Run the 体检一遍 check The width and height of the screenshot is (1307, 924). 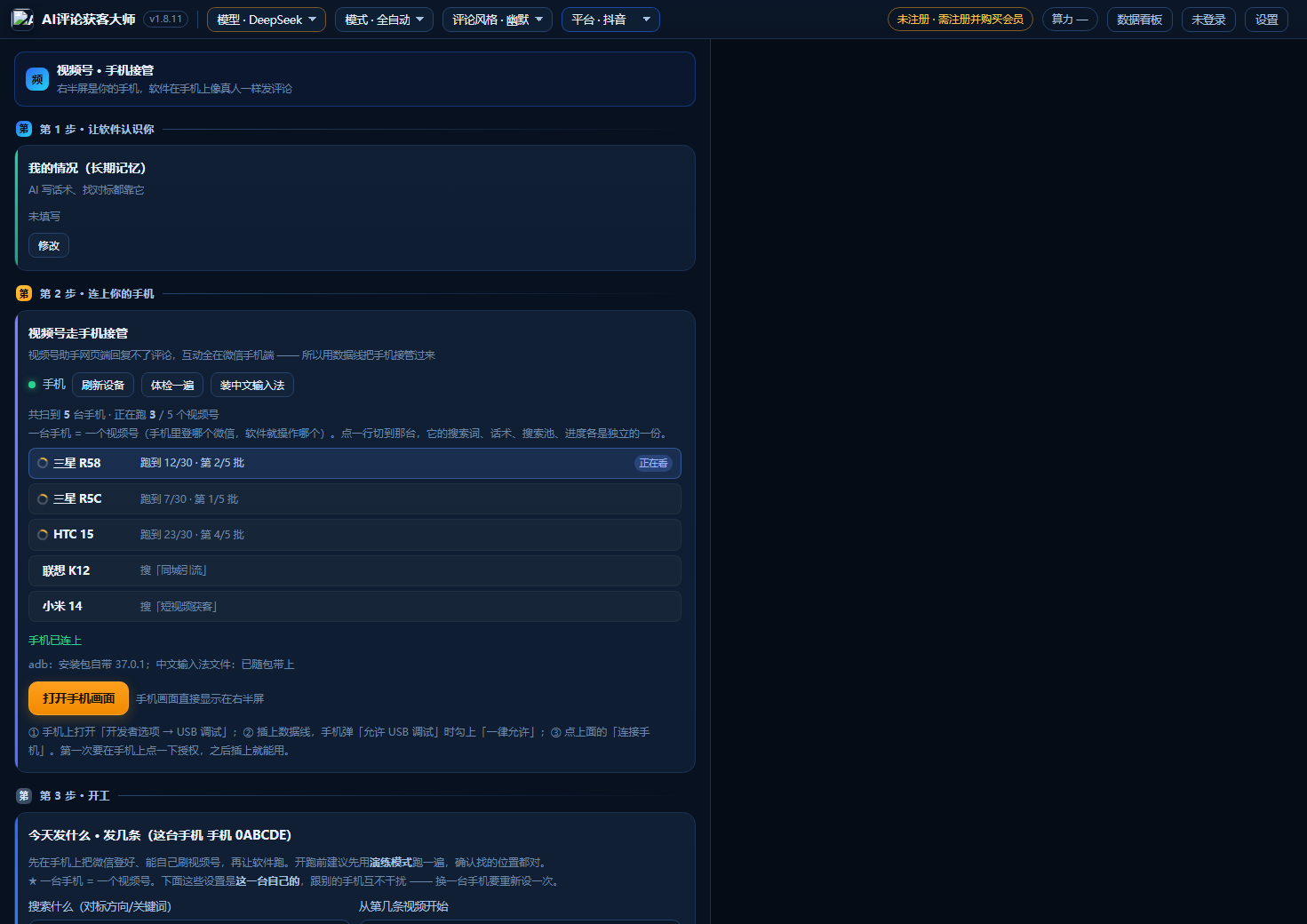click(x=172, y=385)
